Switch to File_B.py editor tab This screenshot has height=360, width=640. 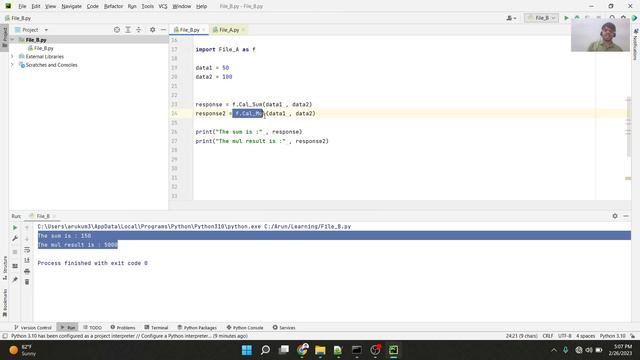(189, 30)
